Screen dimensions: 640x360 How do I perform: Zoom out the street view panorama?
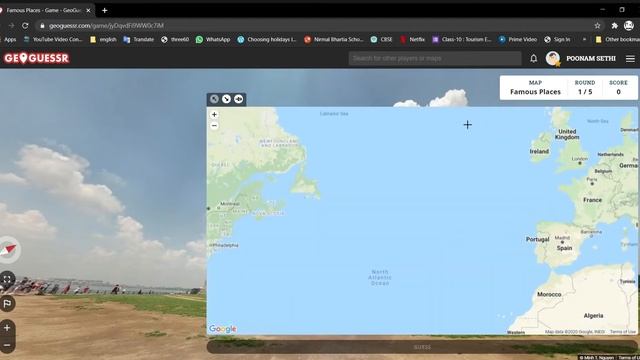click(7, 345)
